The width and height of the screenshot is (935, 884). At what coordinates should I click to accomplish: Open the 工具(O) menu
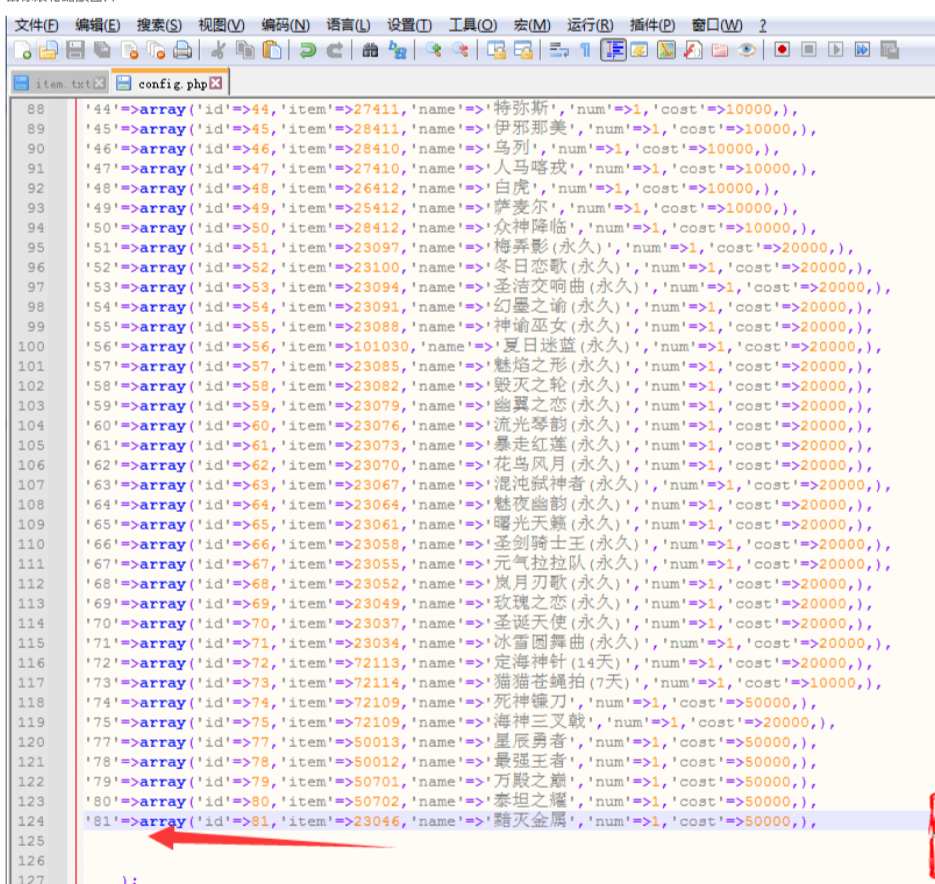(473, 26)
